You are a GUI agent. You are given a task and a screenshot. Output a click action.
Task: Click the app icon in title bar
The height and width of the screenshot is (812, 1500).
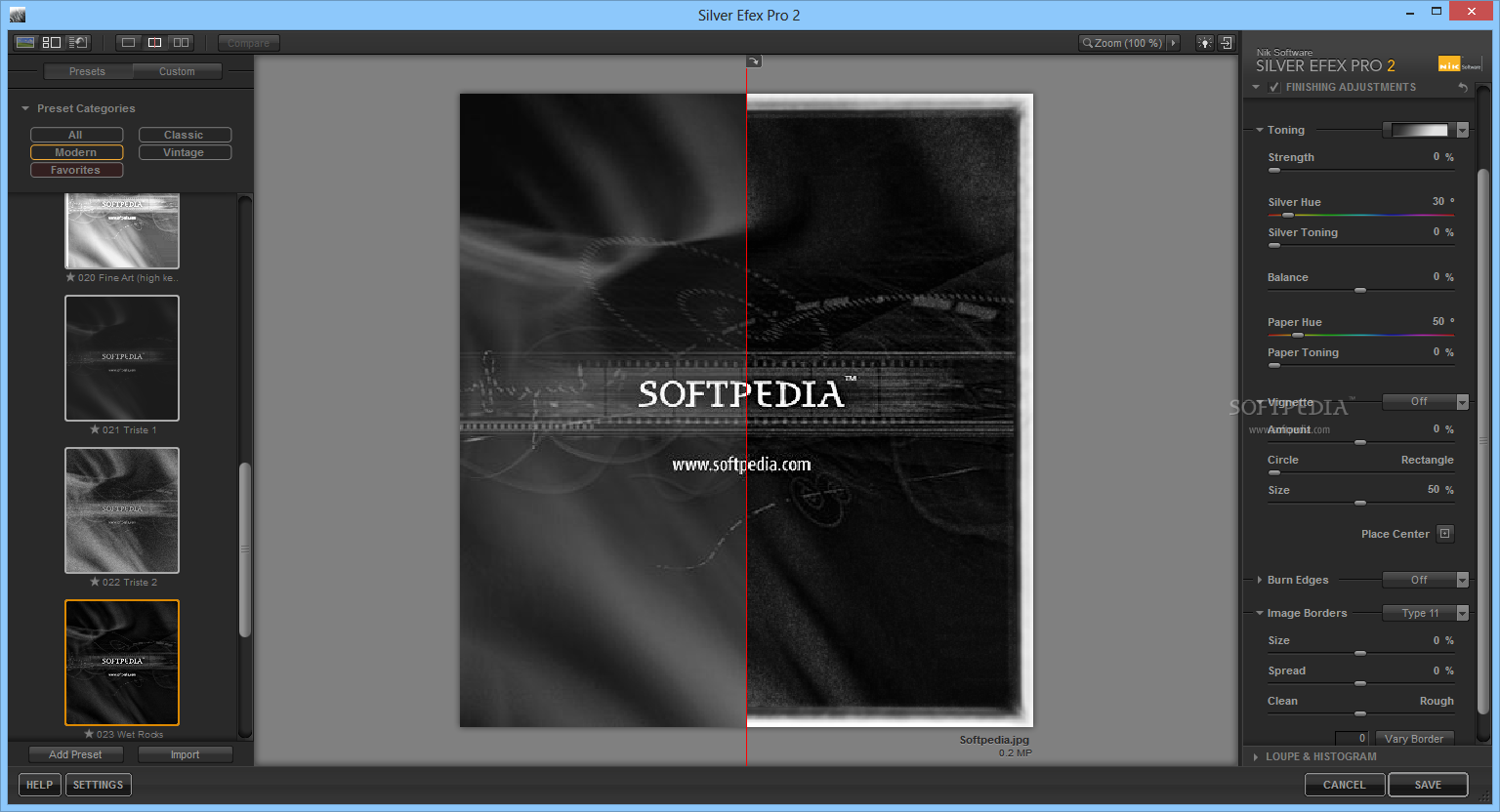[18, 15]
